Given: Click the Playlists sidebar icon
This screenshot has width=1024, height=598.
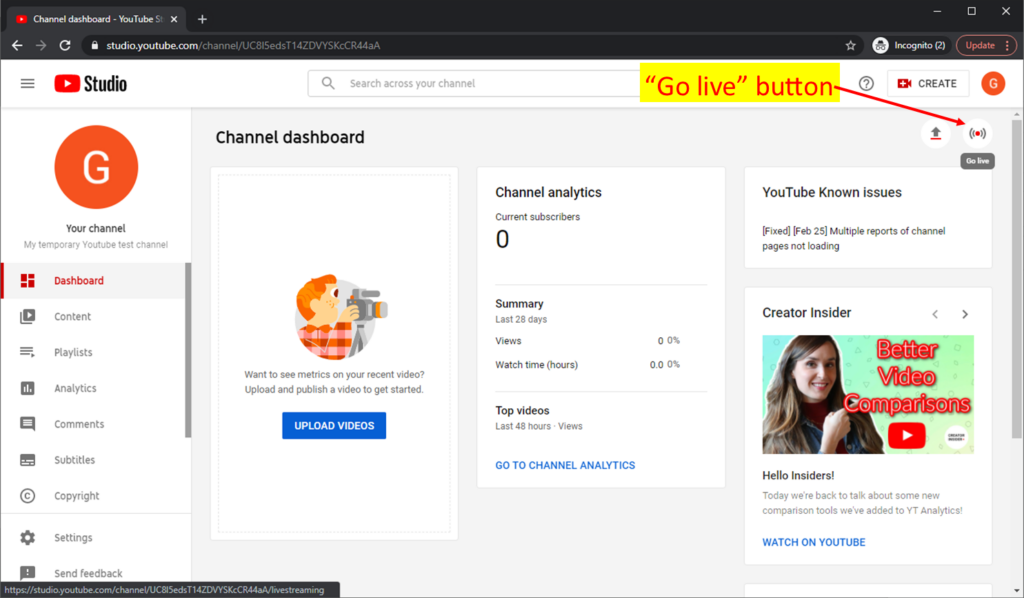Looking at the screenshot, I should pyautogui.click(x=27, y=353).
